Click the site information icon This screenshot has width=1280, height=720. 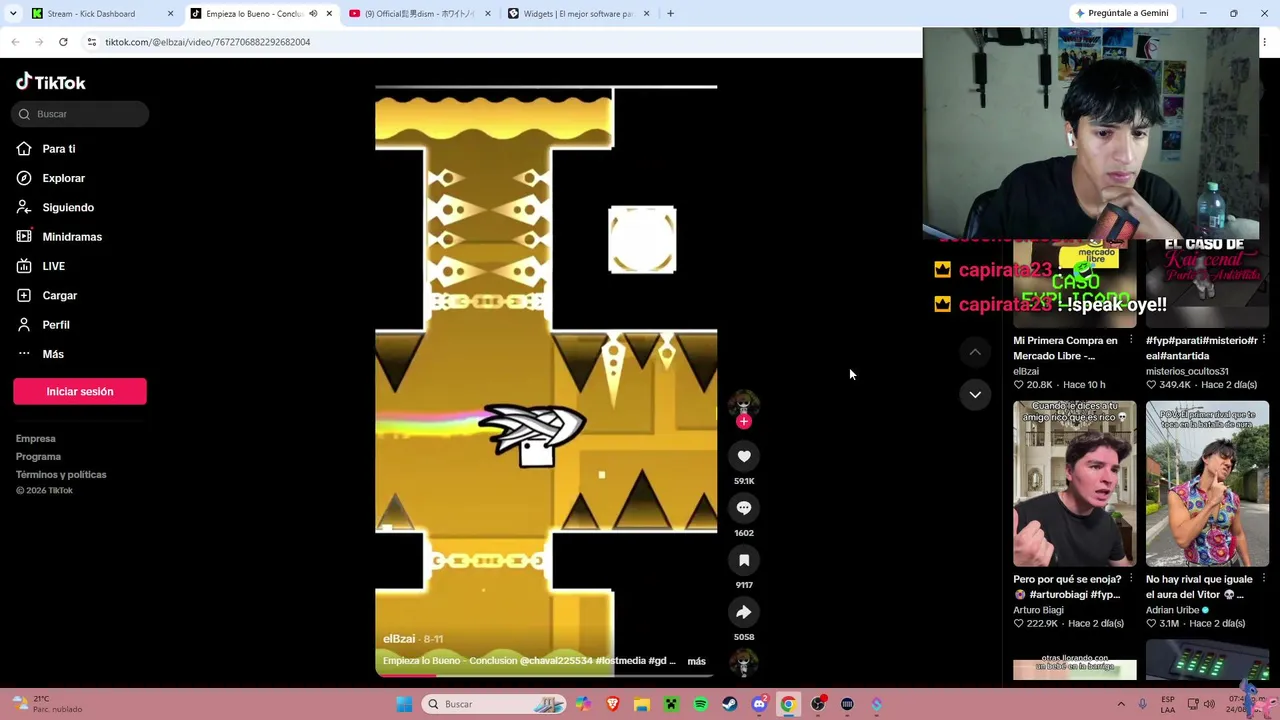point(91,42)
